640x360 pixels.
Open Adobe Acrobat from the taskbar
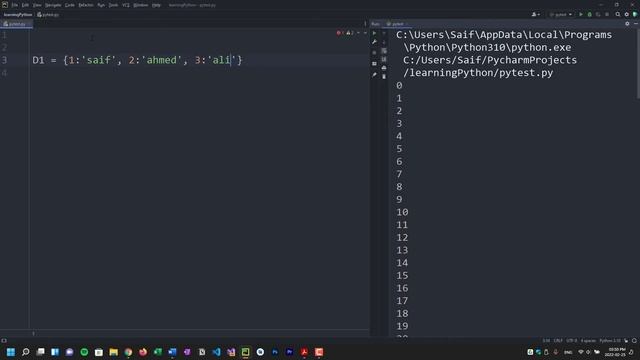click(304, 352)
